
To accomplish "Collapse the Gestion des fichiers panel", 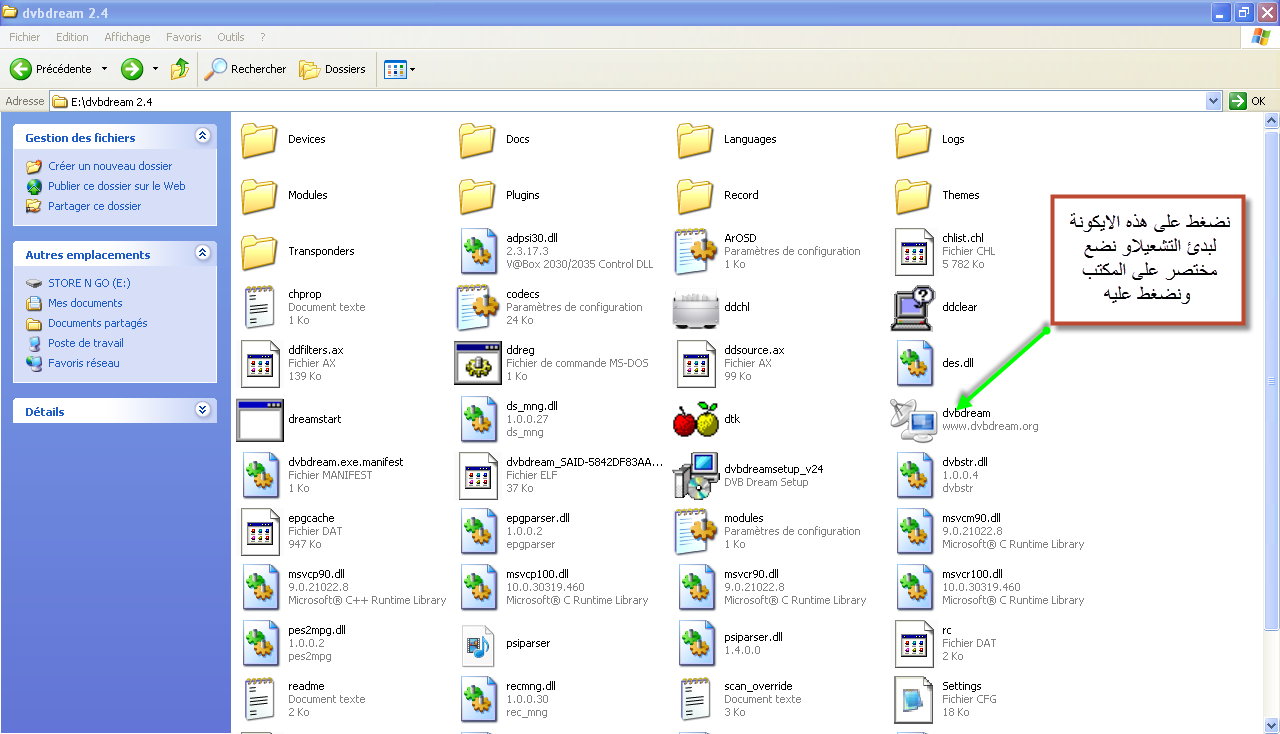I will pos(203,137).
